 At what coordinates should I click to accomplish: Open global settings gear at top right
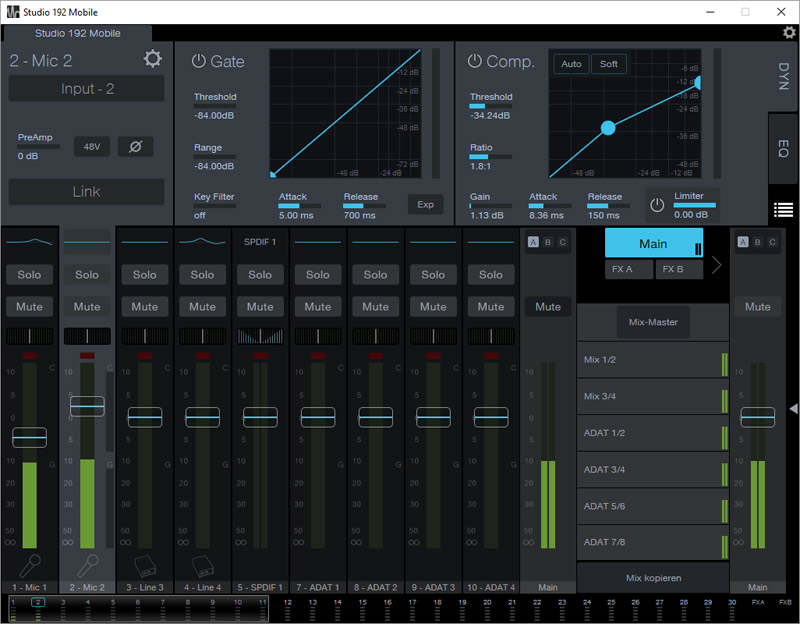[789, 33]
